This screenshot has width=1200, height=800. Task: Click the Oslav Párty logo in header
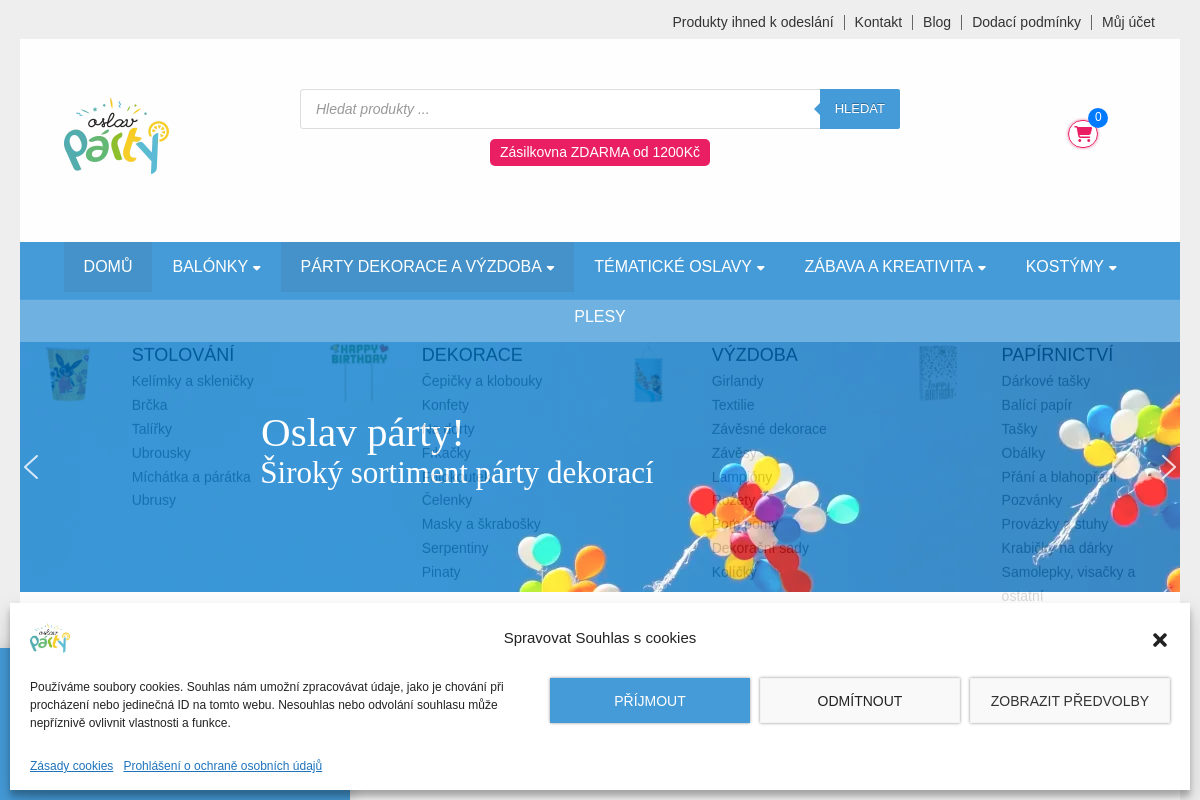tap(116, 136)
